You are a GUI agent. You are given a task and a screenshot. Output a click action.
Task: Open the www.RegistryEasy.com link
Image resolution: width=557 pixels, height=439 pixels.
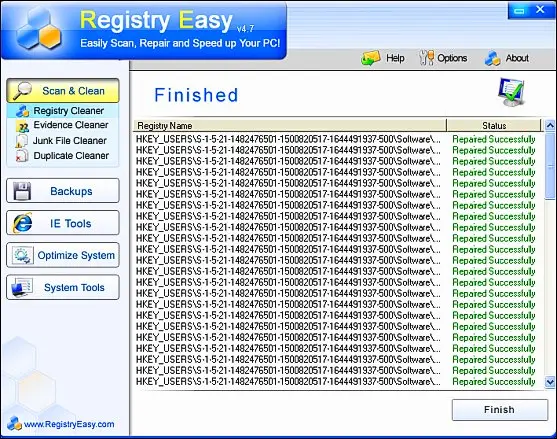coord(69,424)
